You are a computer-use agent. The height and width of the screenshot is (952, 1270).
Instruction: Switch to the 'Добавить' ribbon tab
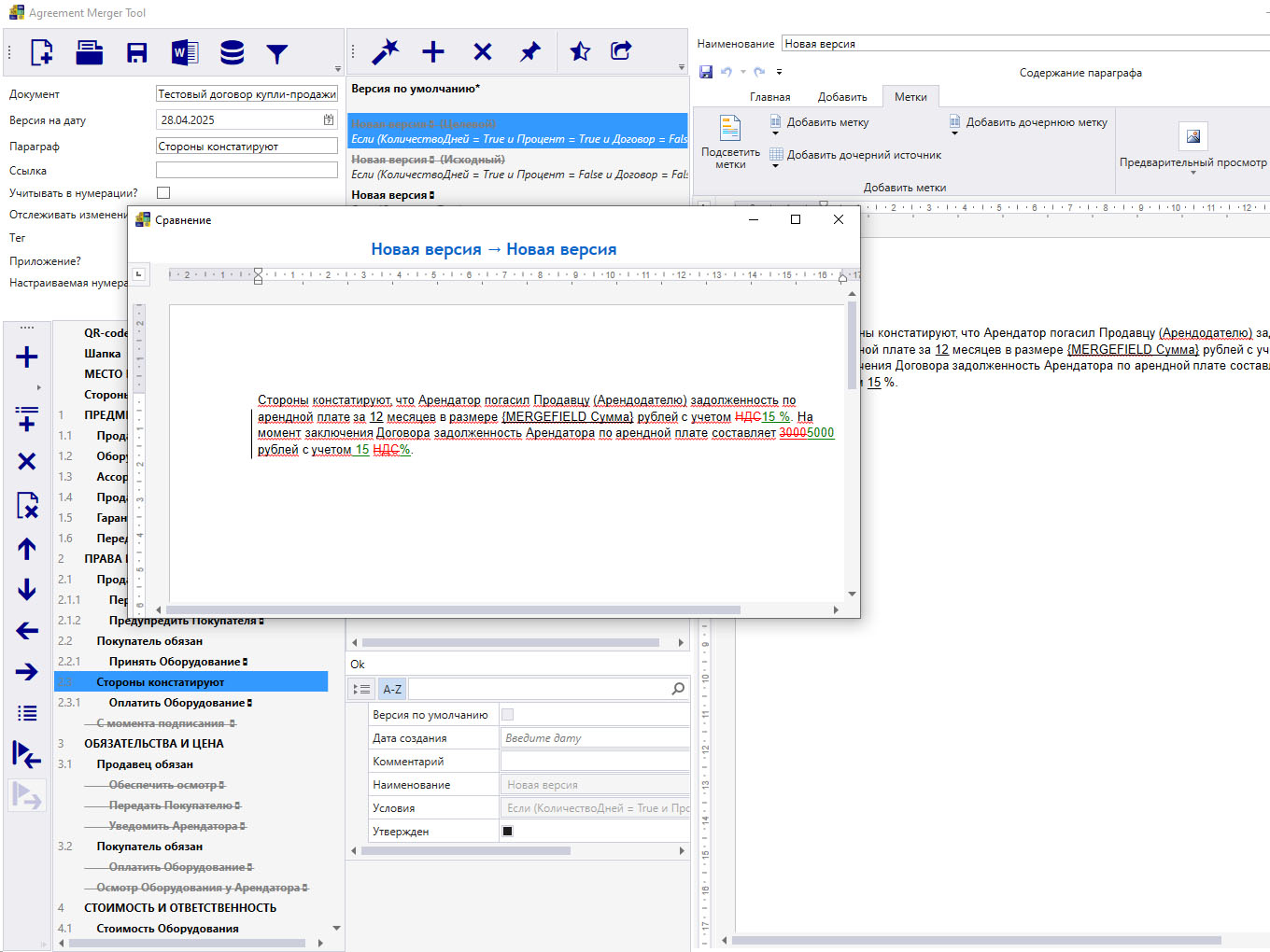[842, 97]
